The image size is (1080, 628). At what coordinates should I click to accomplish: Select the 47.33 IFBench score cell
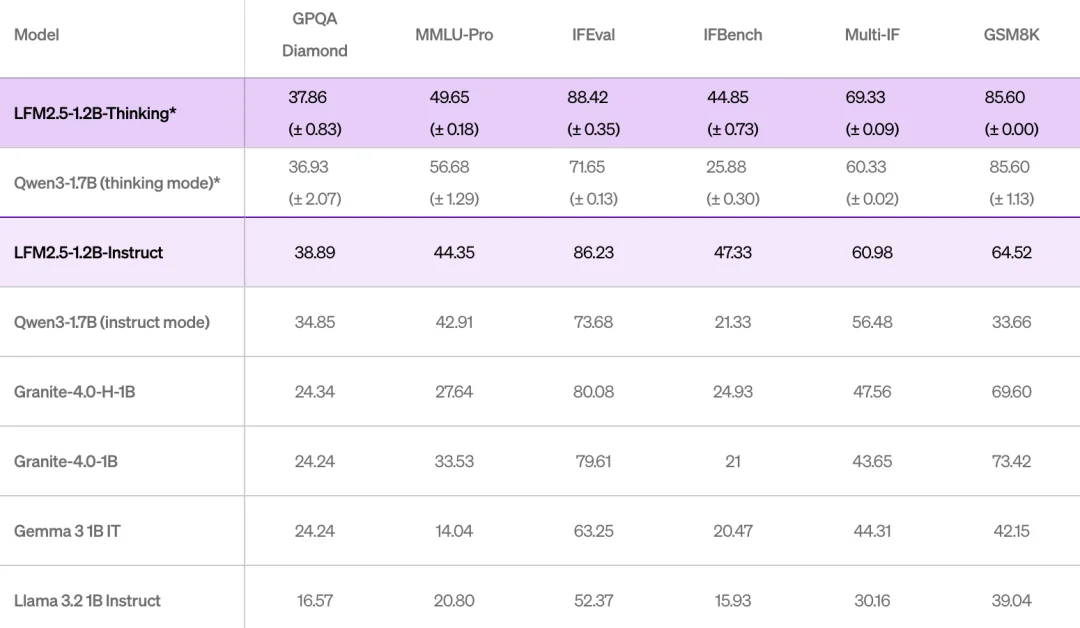[x=732, y=253]
